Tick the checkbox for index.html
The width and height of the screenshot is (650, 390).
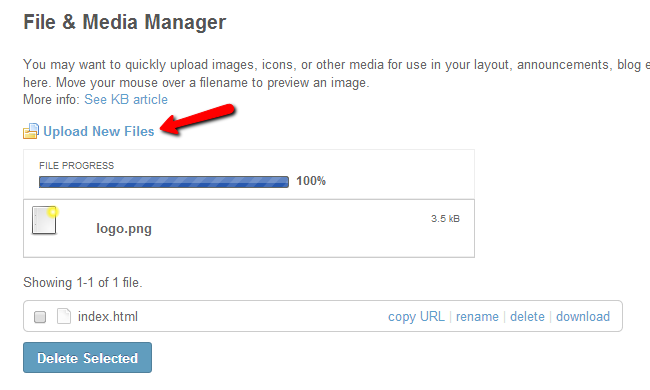pos(40,317)
